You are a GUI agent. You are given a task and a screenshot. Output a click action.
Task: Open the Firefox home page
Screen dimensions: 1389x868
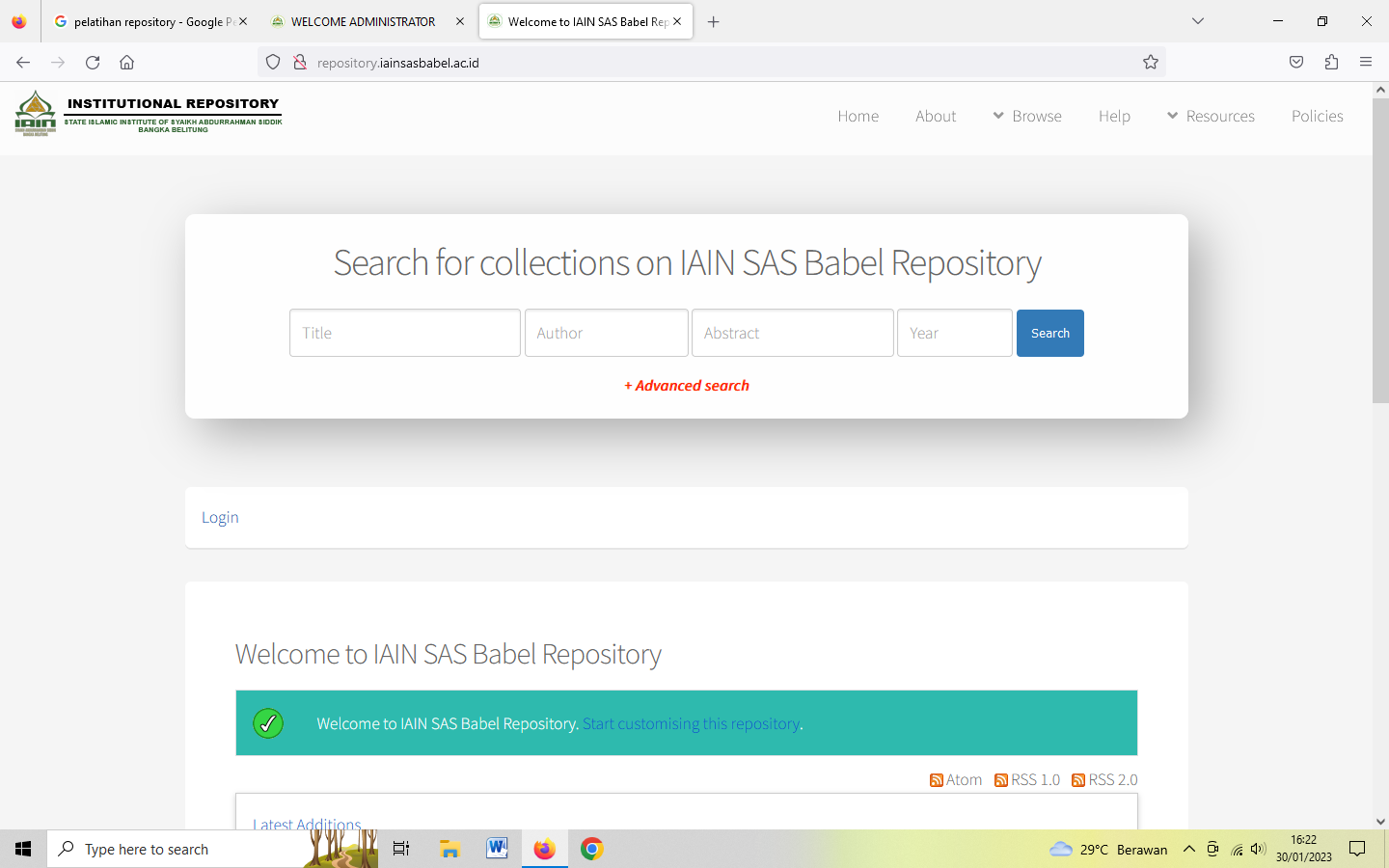[126, 63]
